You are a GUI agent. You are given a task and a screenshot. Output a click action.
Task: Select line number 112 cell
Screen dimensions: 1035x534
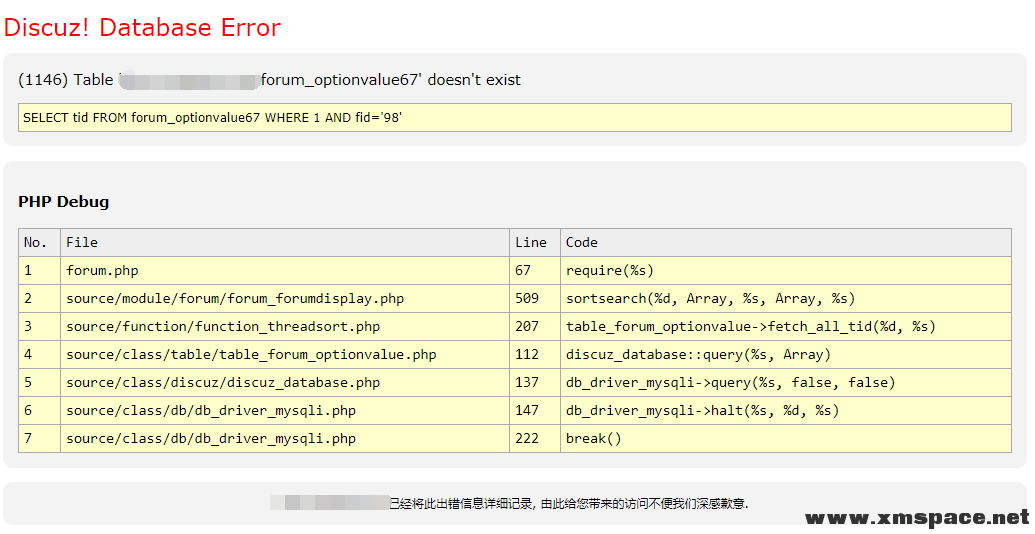(535, 354)
